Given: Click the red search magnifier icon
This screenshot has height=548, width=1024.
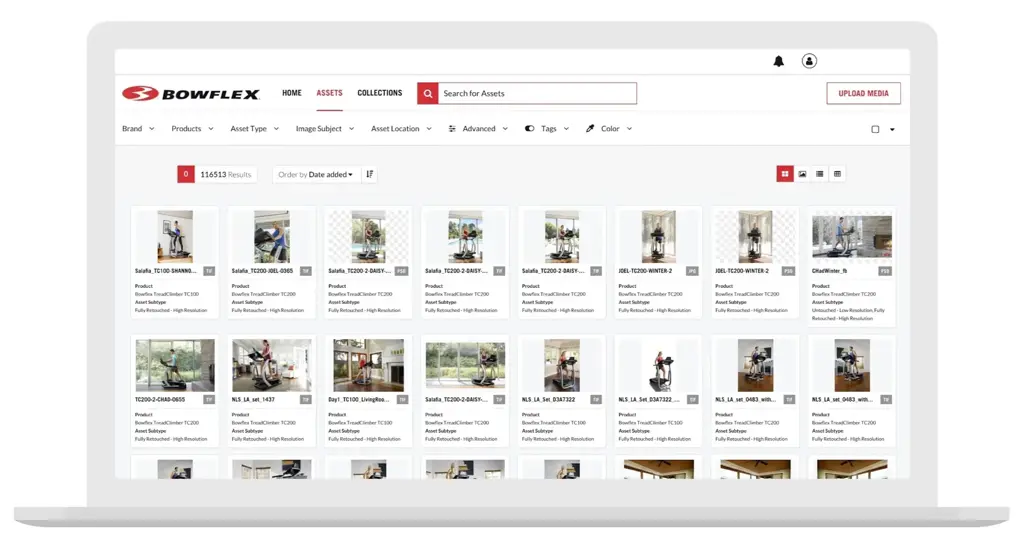Looking at the screenshot, I should [x=428, y=93].
